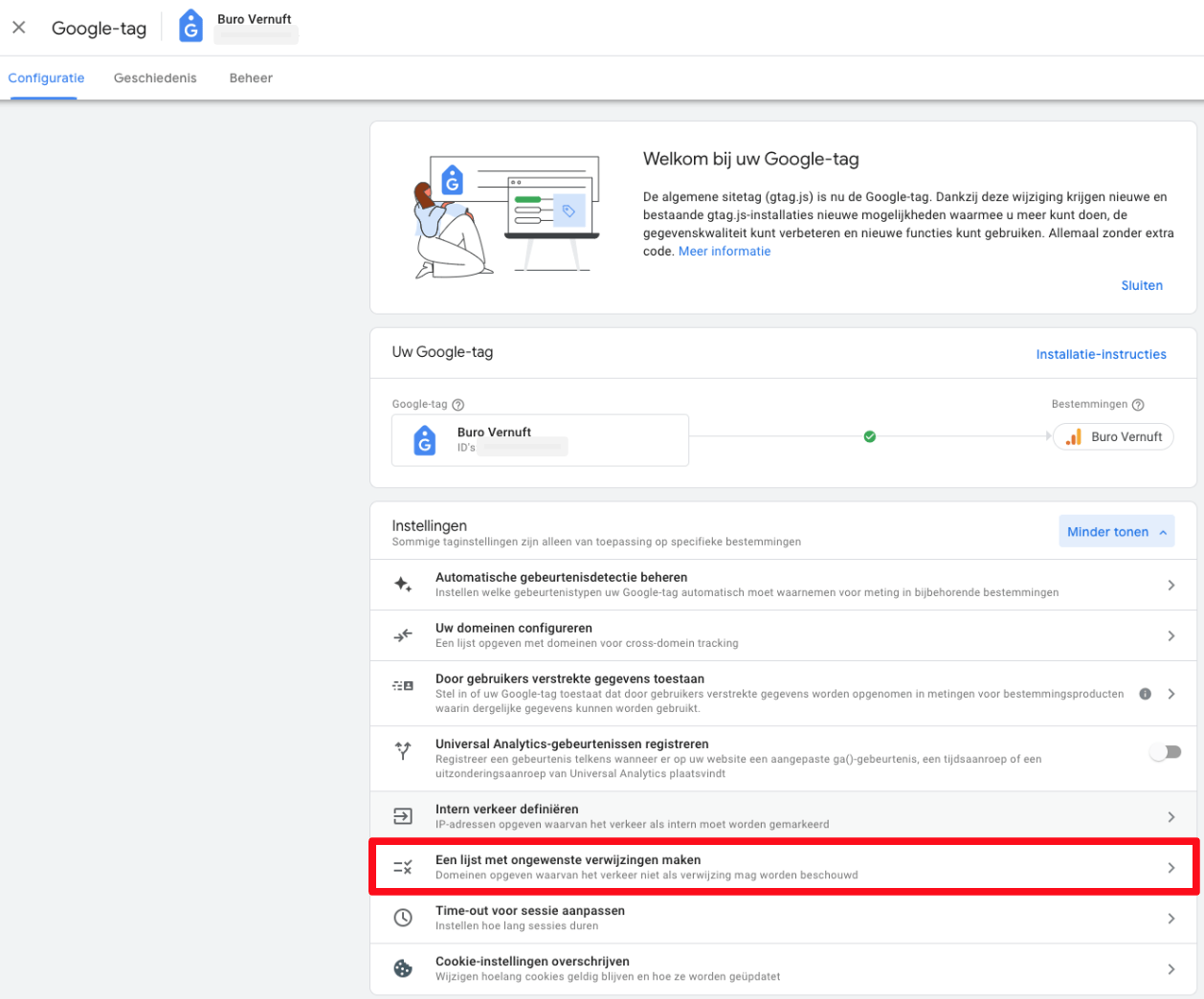This screenshot has height=999, width=1204.
Task: Open Intern verkeer definiëren chevron arrow
Action: pos(1171,816)
